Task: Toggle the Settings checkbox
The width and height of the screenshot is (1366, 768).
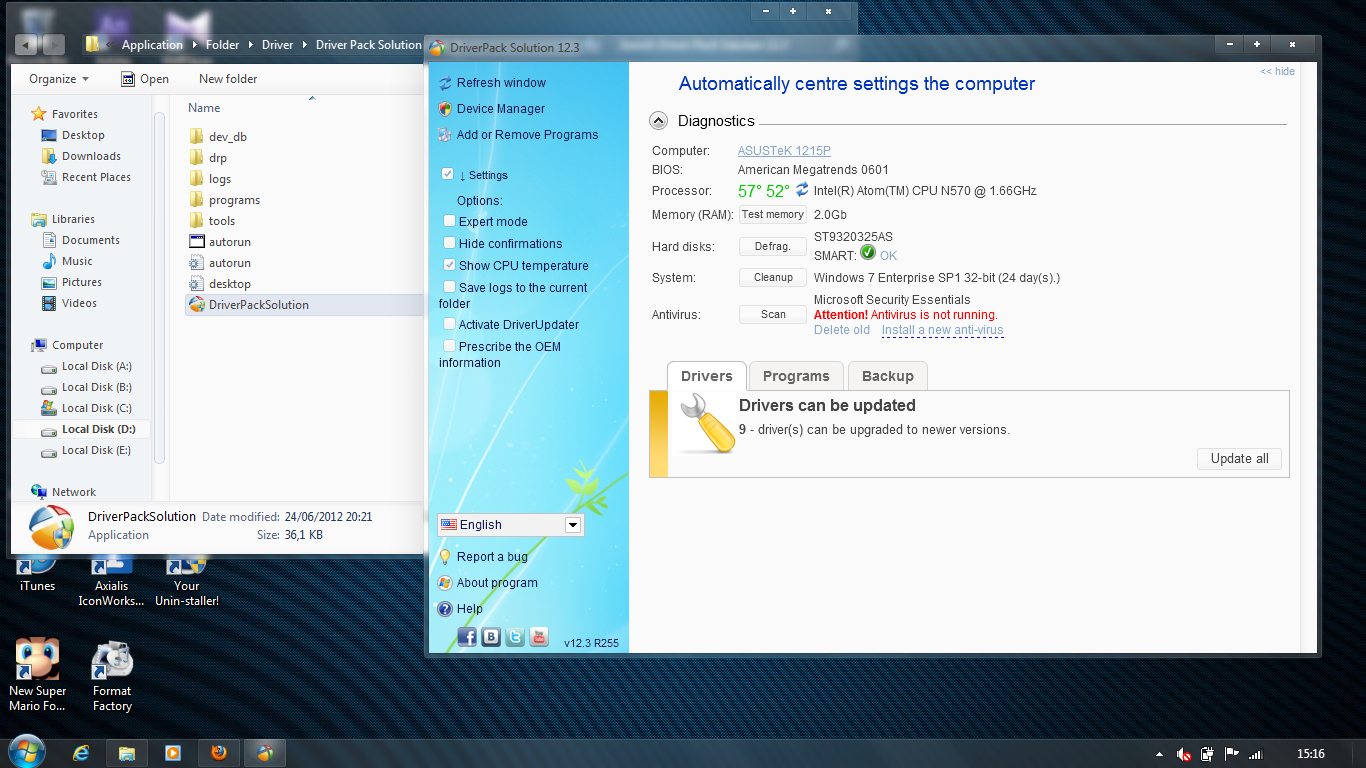Action: coord(447,174)
